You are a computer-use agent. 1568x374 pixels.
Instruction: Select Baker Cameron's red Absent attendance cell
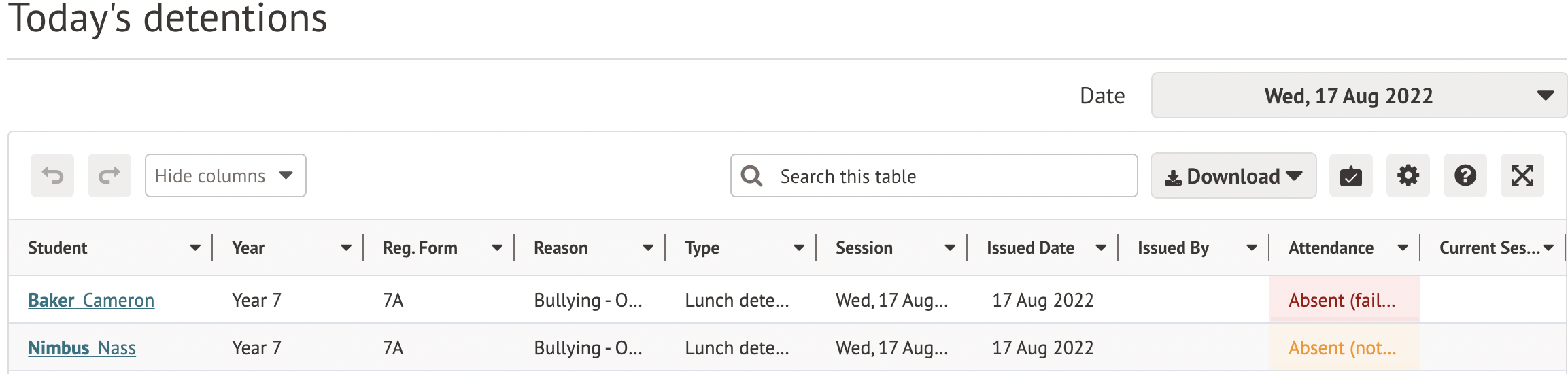(x=1344, y=301)
